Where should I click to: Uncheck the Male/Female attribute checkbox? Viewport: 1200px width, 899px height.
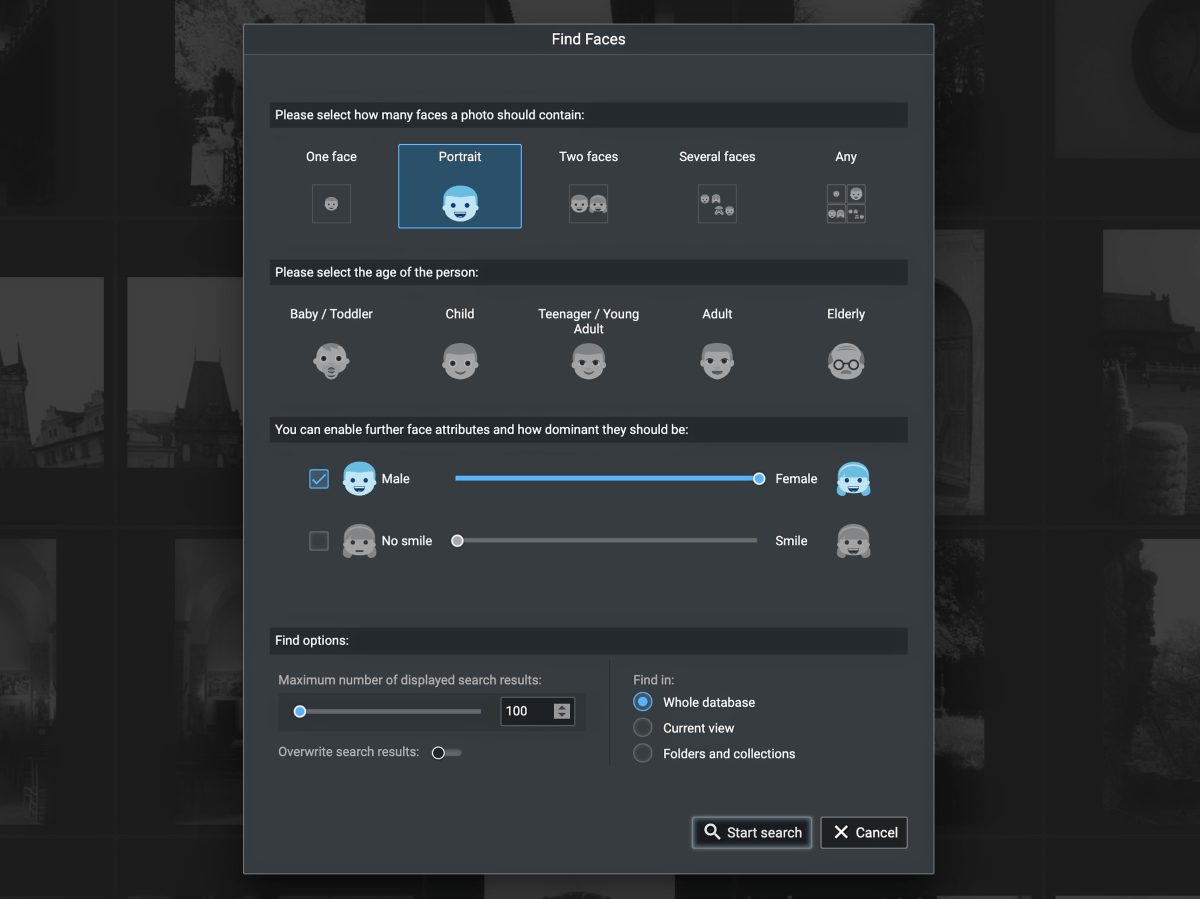pyautogui.click(x=318, y=478)
